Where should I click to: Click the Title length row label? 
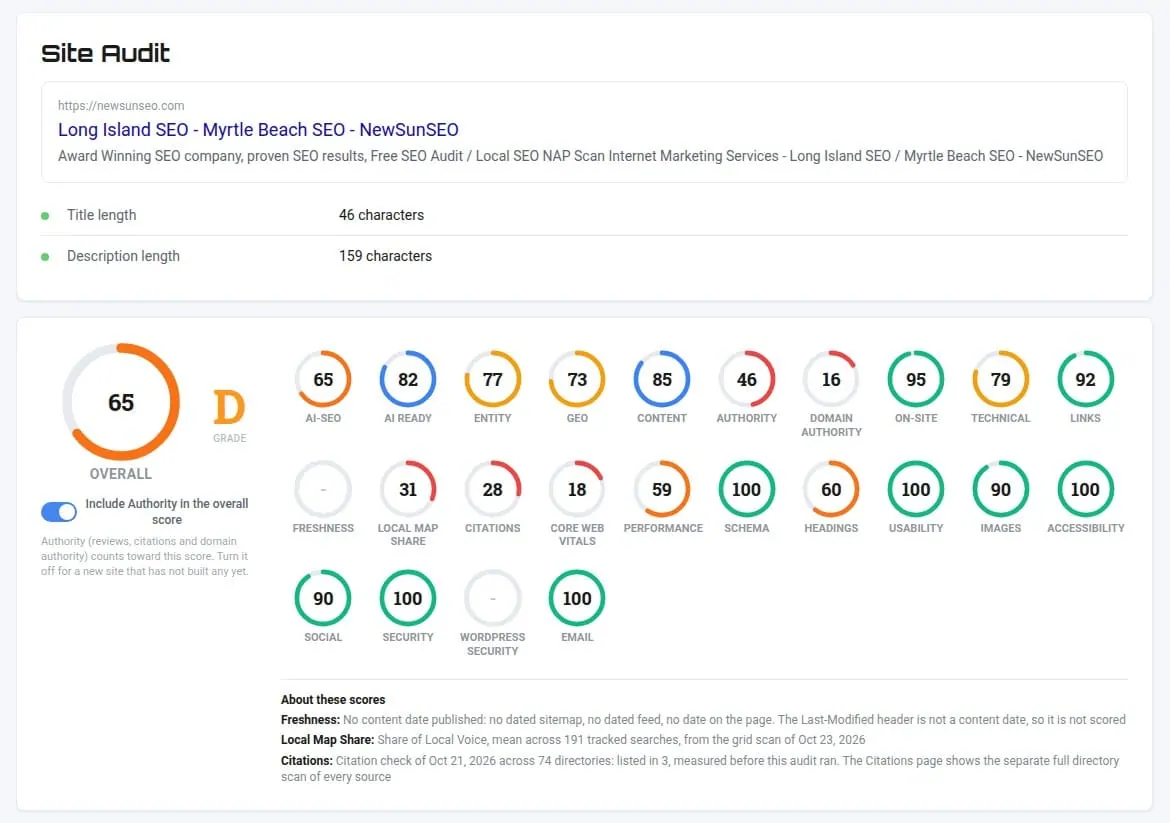(x=101, y=215)
